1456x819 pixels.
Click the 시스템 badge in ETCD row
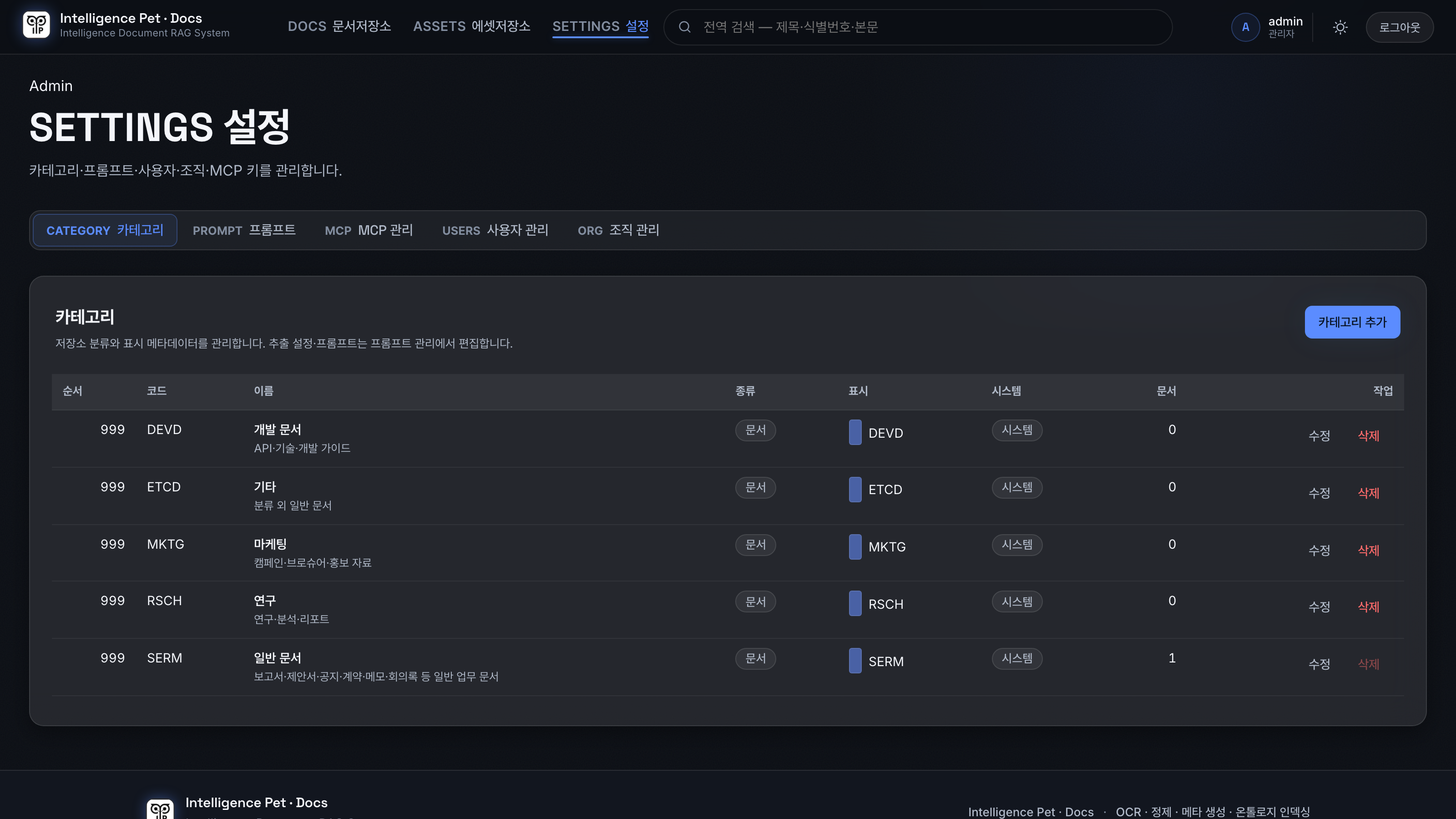coord(1017,487)
